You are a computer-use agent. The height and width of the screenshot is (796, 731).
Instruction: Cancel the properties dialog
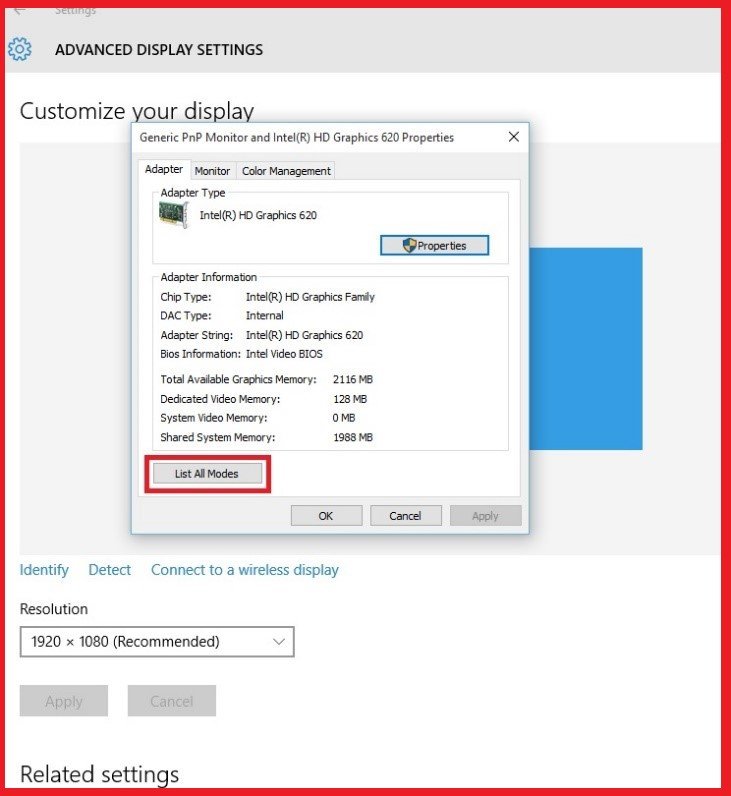[x=406, y=516]
